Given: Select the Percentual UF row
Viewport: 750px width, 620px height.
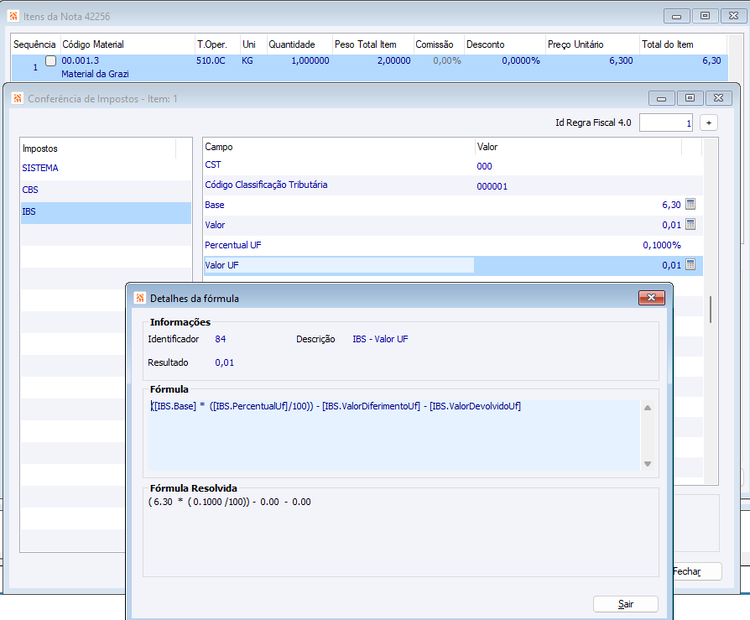Looking at the screenshot, I should click(x=452, y=245).
